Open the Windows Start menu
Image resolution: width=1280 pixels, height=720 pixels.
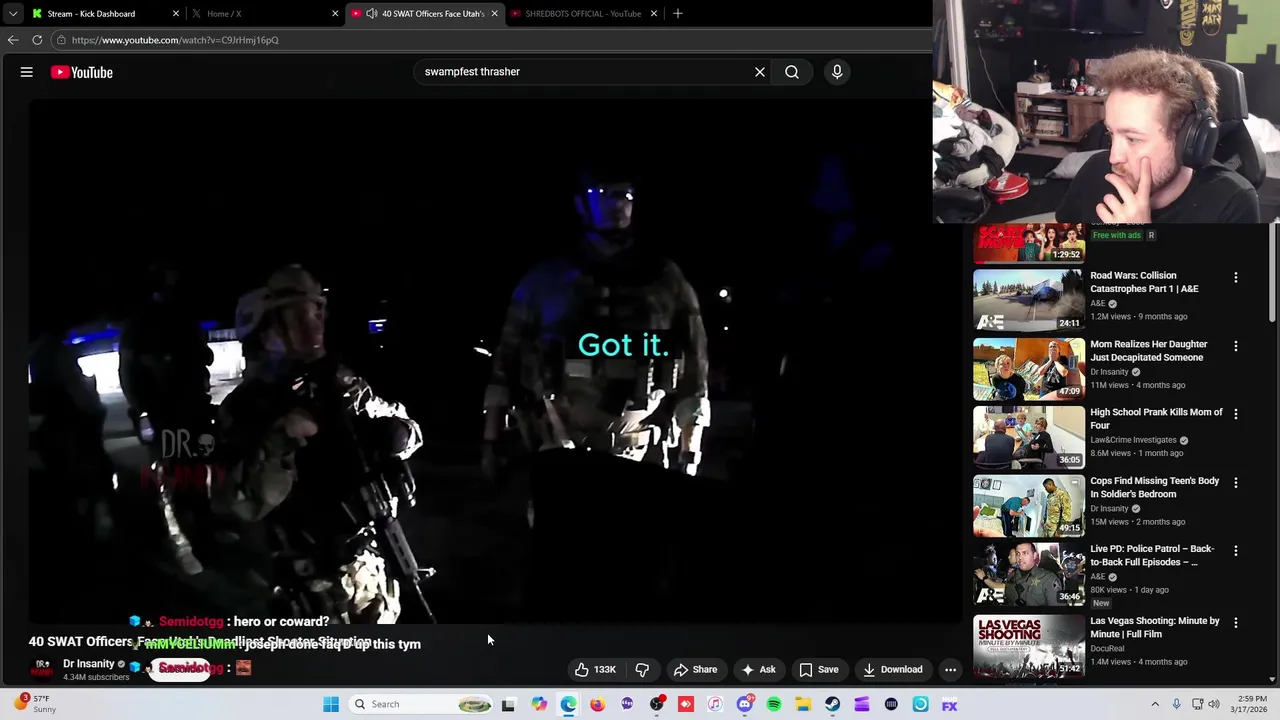point(331,704)
